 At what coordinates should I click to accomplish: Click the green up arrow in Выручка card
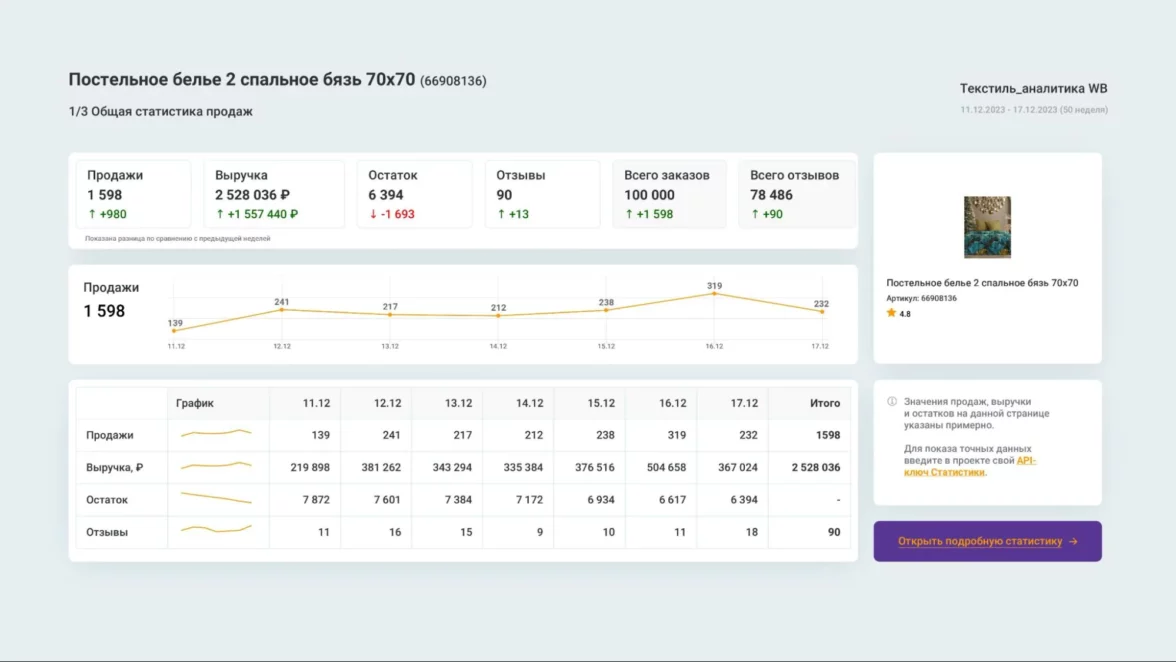[x=220, y=214]
